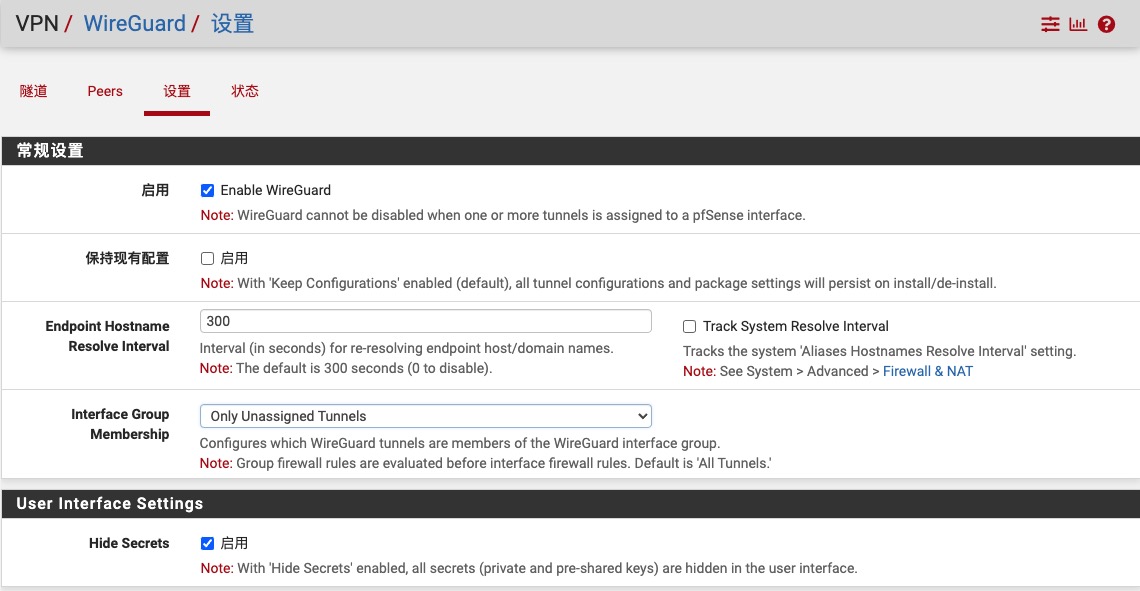
Task: Focus the Endpoint Hostname Resolve Interval field
Action: coord(426,321)
